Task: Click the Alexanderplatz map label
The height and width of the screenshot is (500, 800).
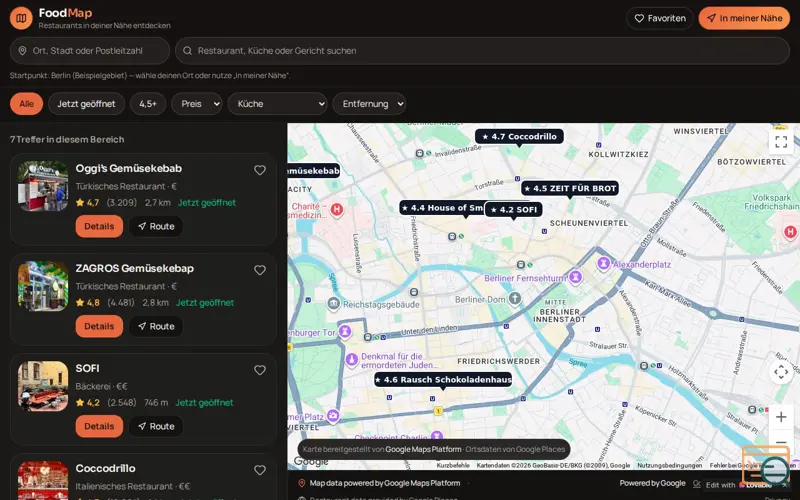Action: 642,264
